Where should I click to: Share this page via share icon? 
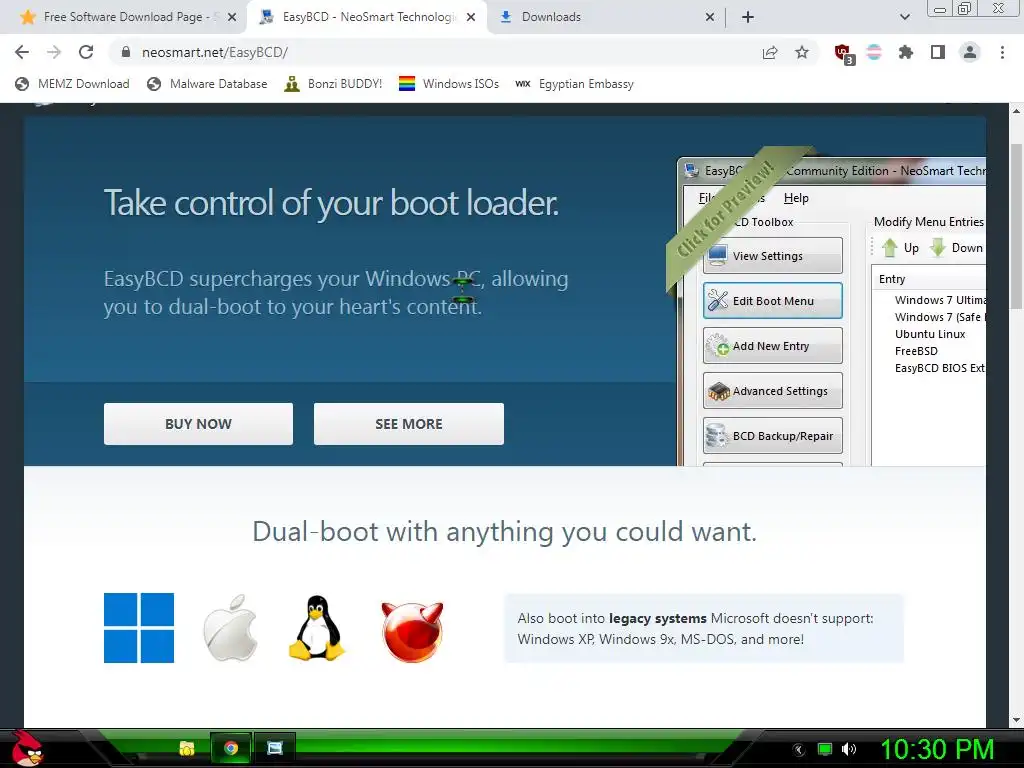tap(770, 52)
